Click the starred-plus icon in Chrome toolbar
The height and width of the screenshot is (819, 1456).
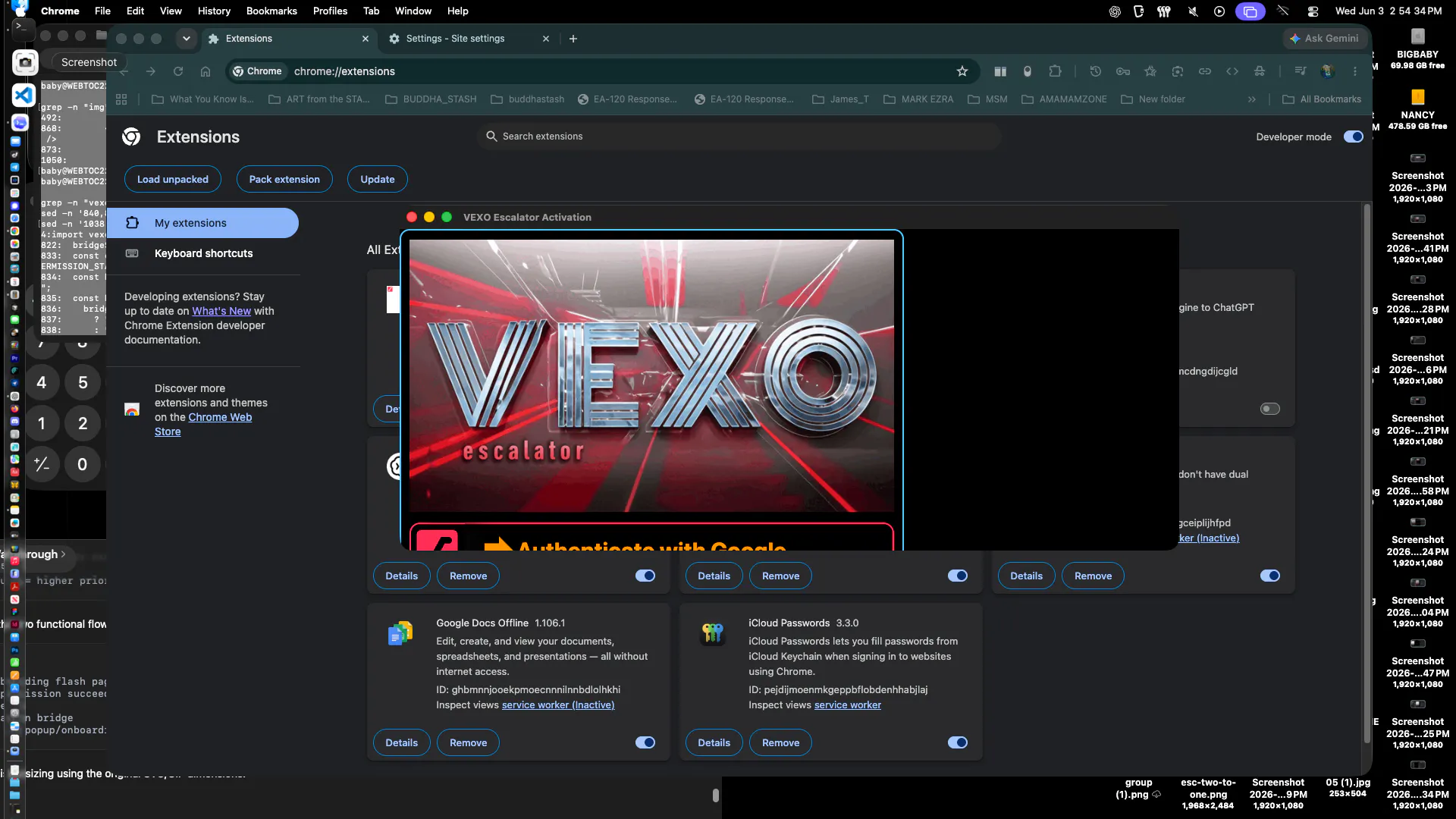coord(1150,71)
